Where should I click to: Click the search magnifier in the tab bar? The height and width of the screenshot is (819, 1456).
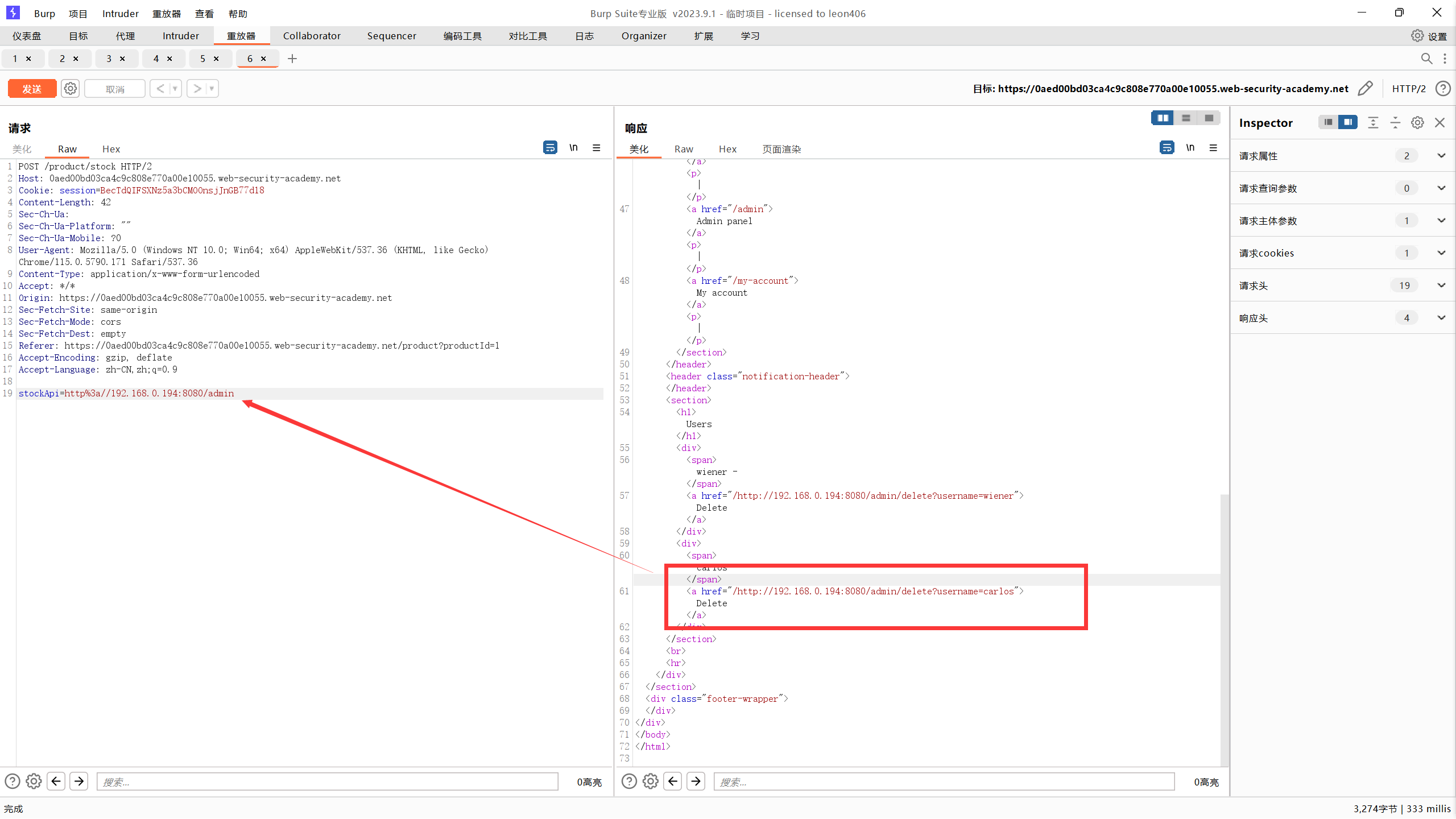[1426, 59]
